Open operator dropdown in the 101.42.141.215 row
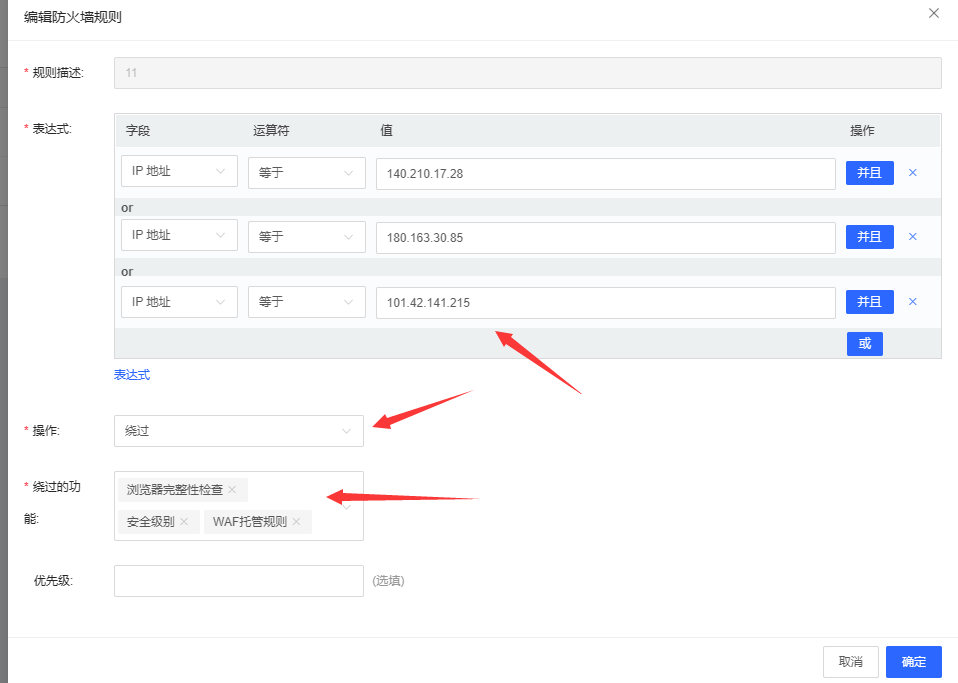Screen dimensions: 958x683 307,302
